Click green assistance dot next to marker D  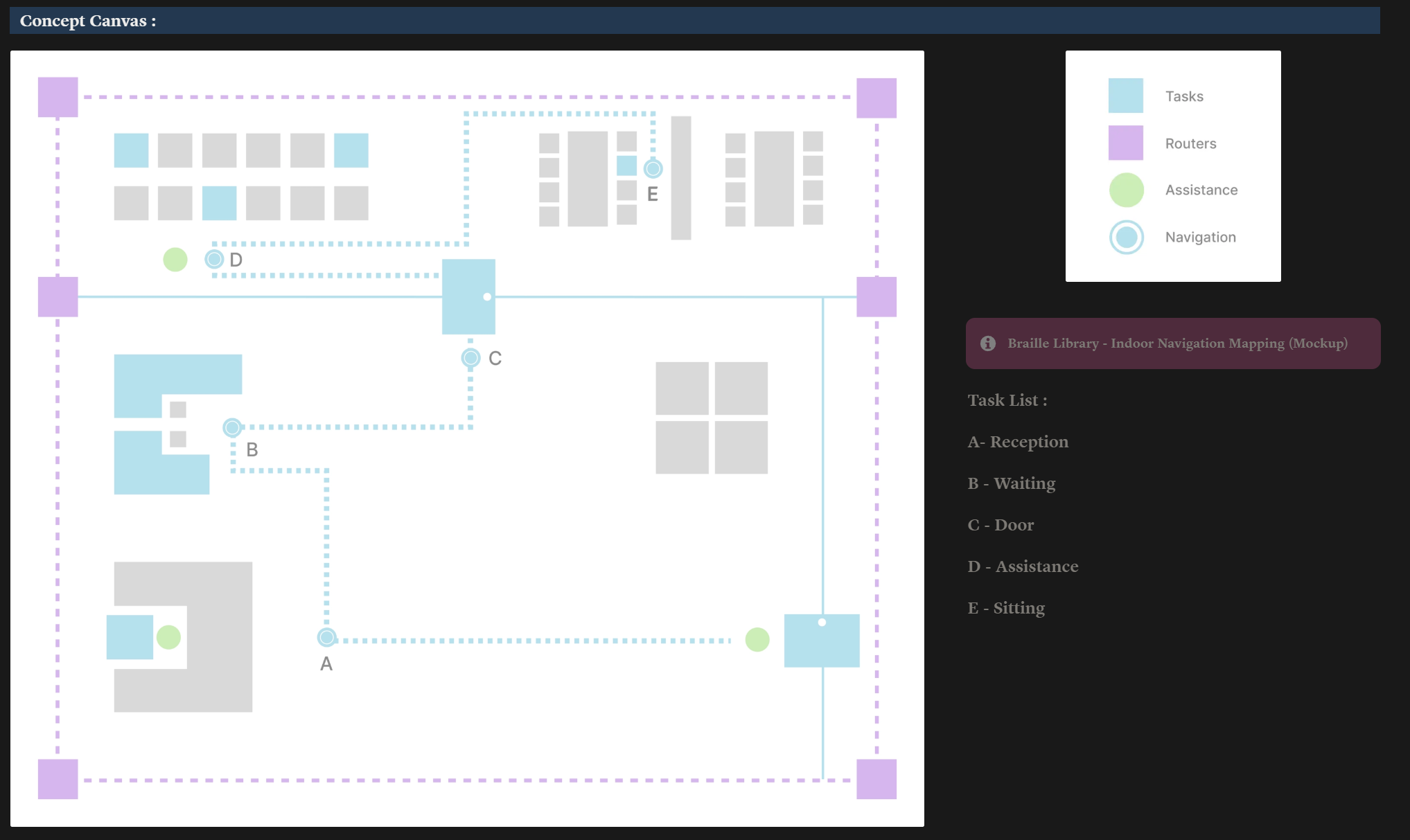point(175,260)
